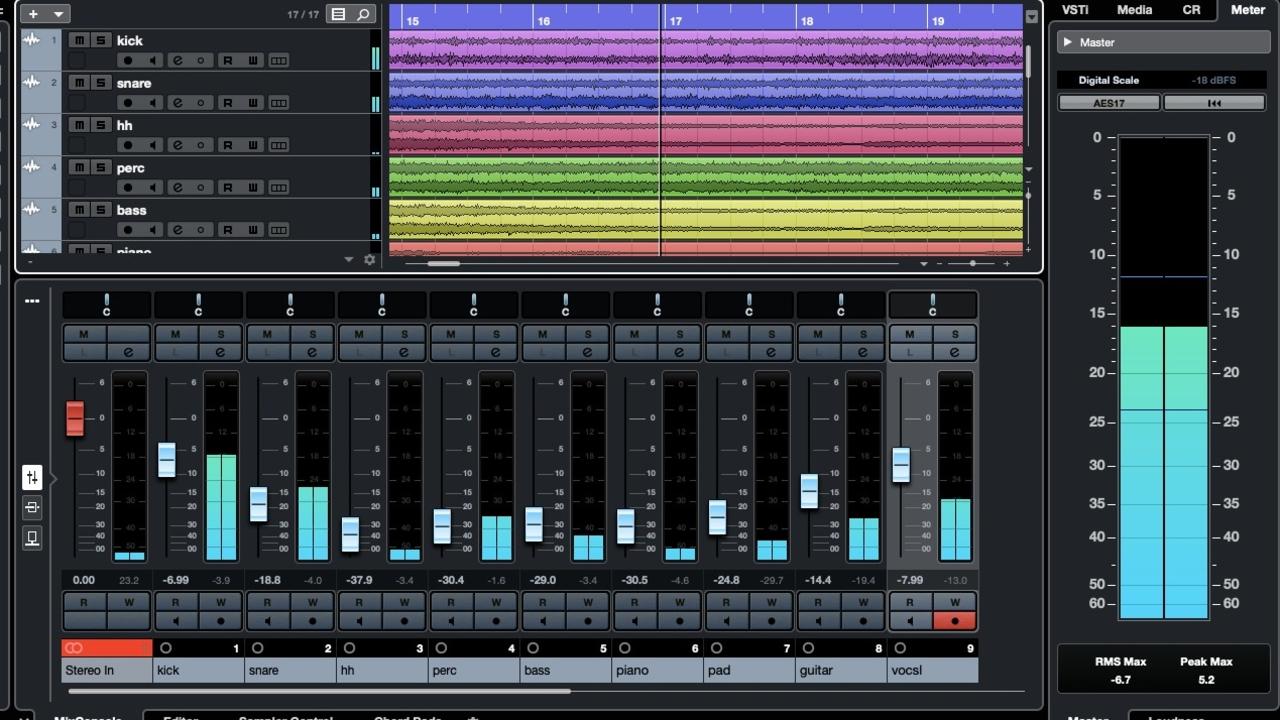This screenshot has width=1280, height=720.
Task: Click the add track plus button
Action: coord(33,14)
